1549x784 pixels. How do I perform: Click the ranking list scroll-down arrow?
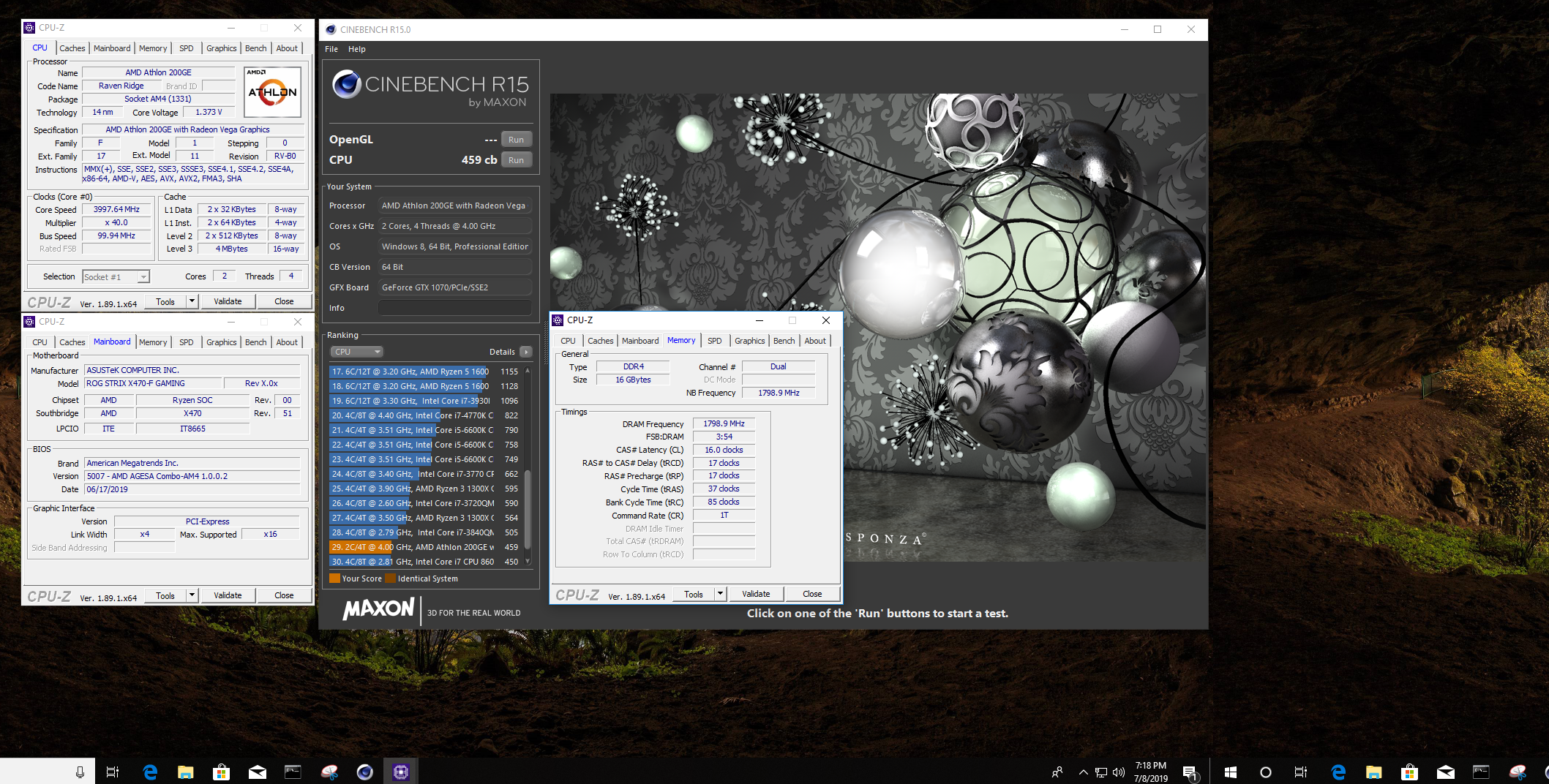pyautogui.click(x=528, y=561)
